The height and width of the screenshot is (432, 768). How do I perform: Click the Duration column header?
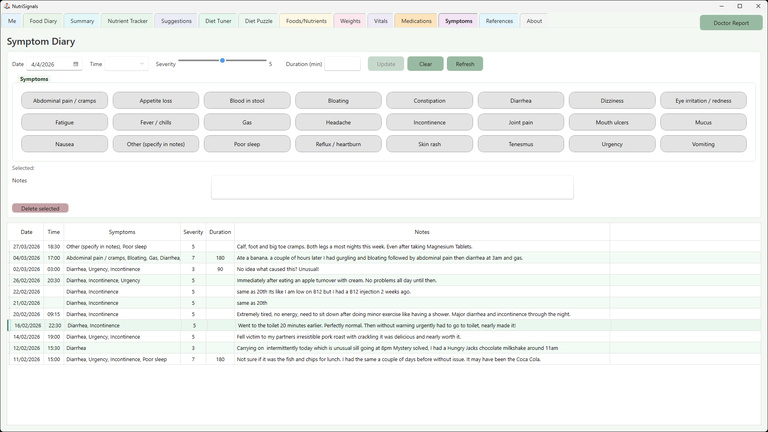point(220,232)
